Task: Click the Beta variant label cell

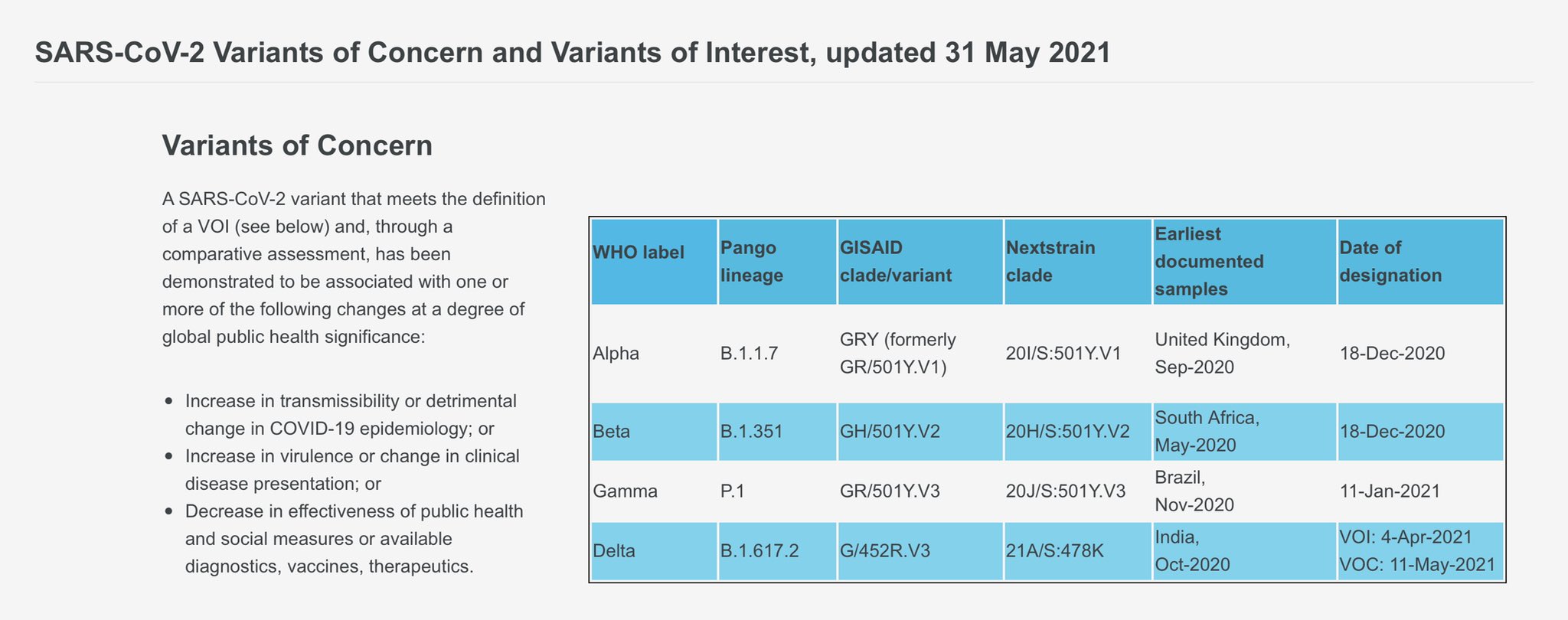Action: 612,432
